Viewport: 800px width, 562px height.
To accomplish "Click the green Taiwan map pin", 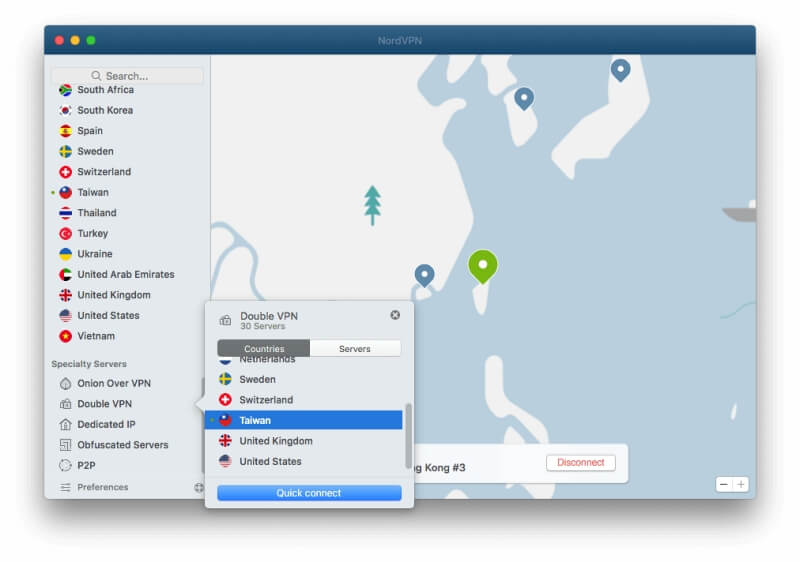I will (x=482, y=266).
